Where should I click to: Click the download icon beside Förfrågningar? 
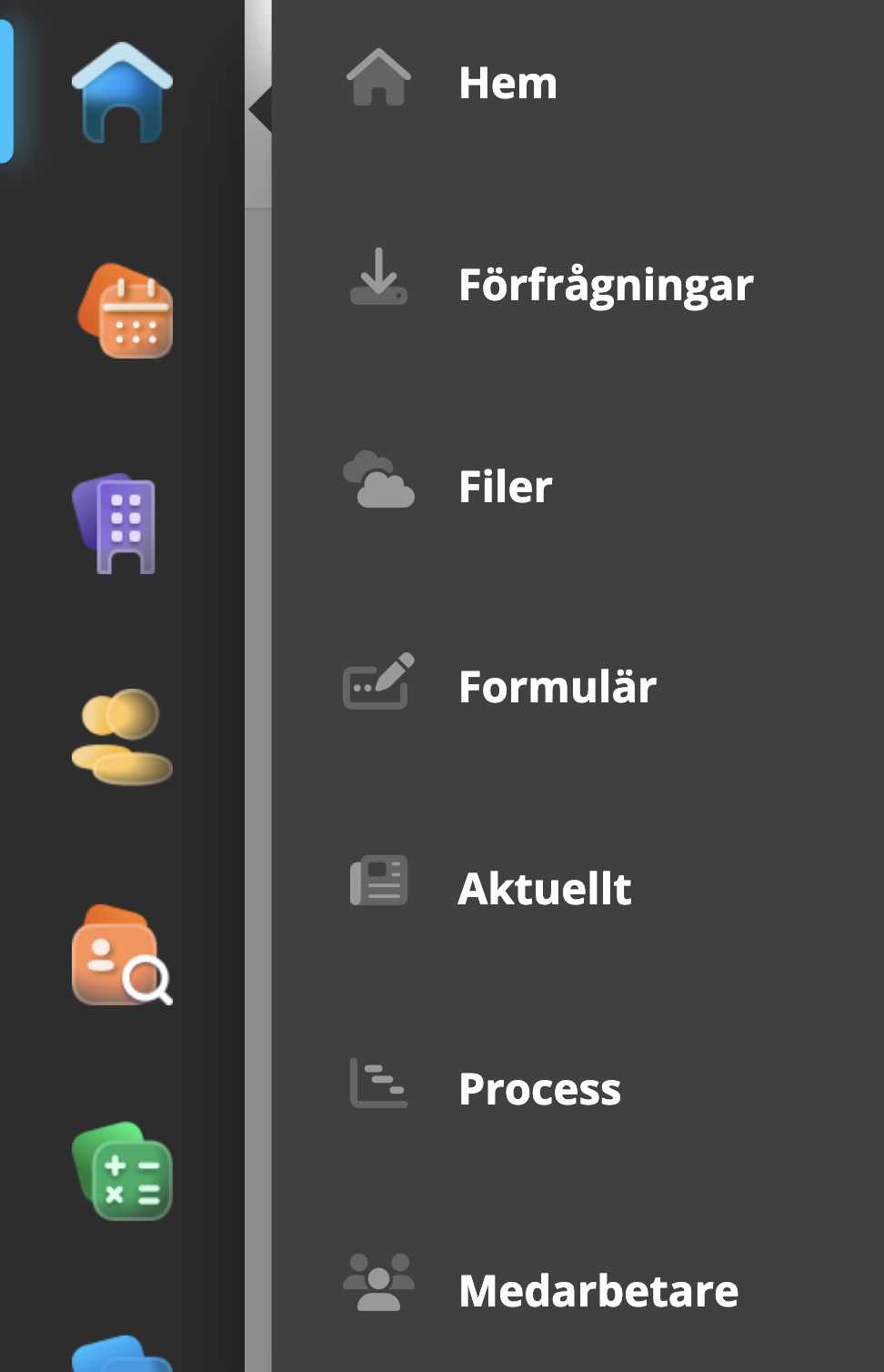point(378,277)
